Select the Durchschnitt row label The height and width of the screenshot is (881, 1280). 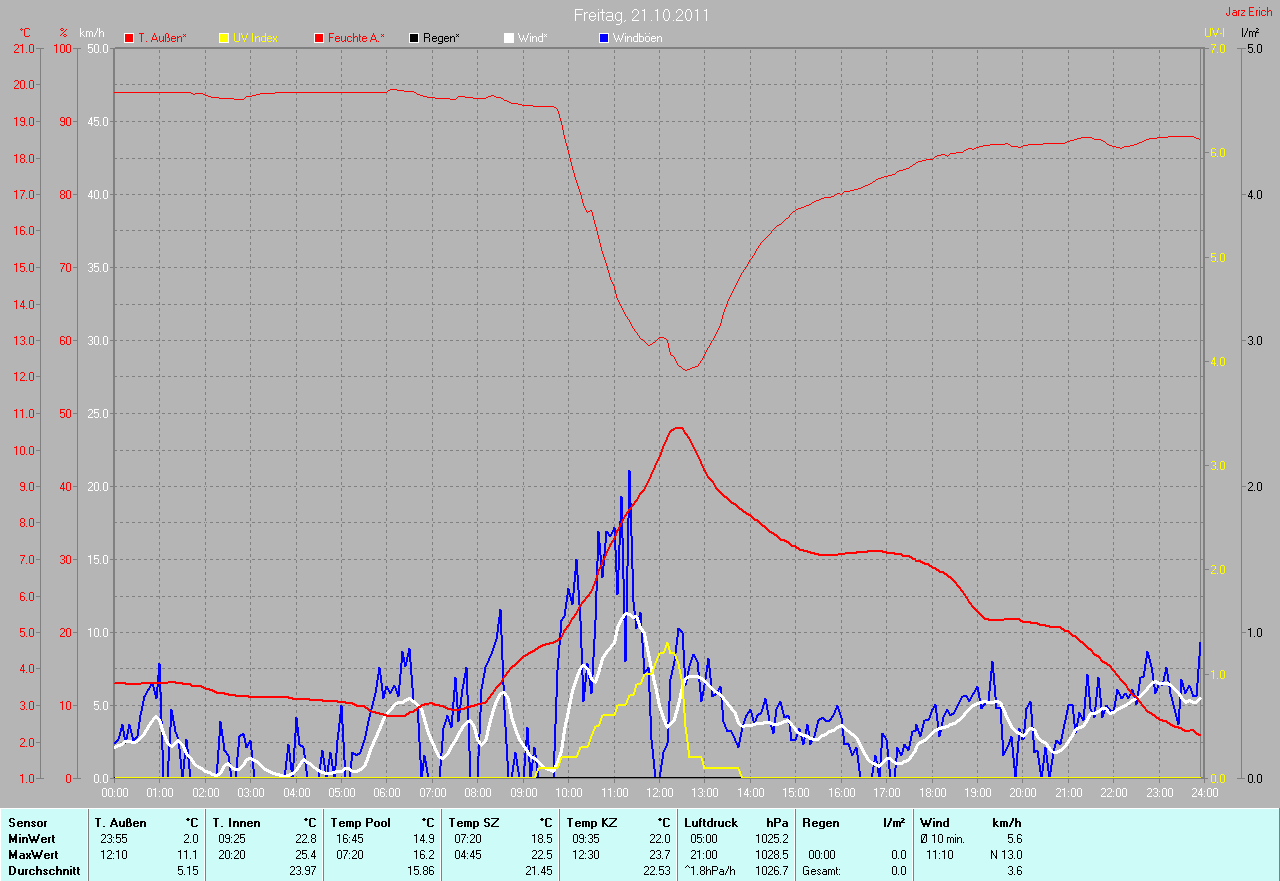coord(41,871)
